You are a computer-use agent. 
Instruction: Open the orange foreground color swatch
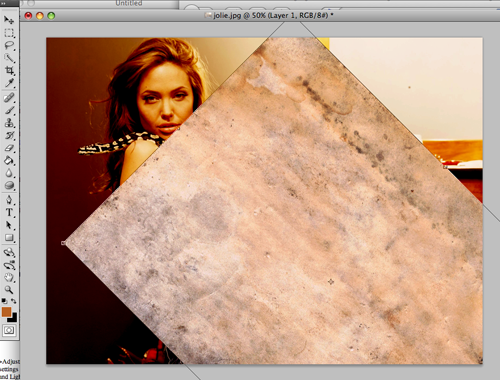click(6, 312)
